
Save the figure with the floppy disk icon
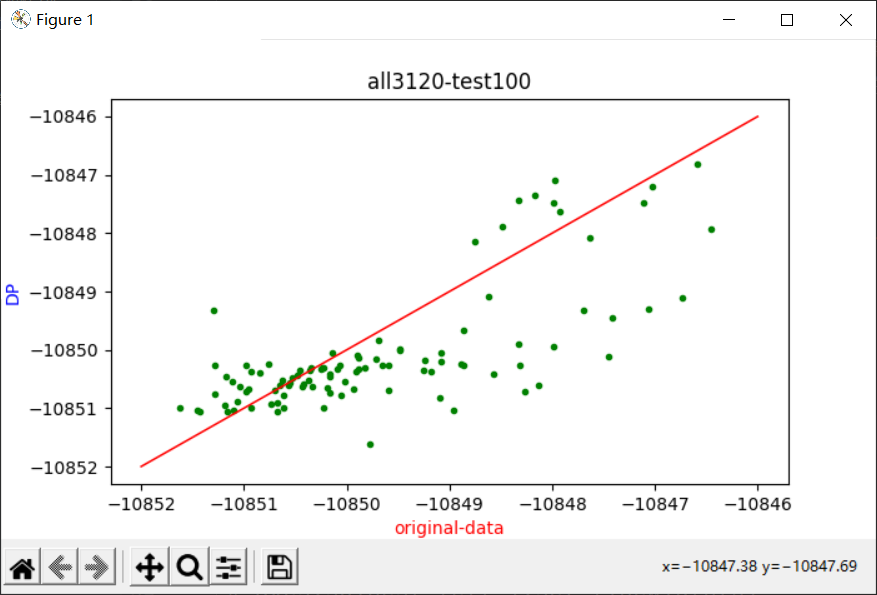coord(280,568)
